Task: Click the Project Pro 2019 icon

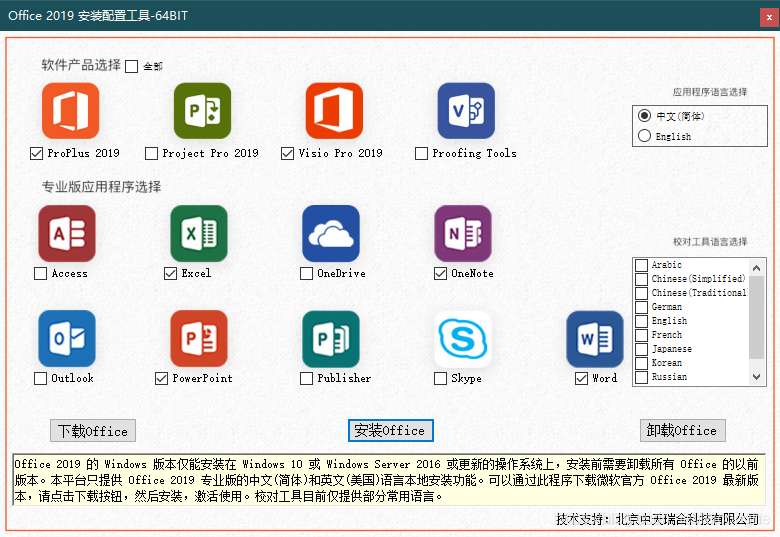Action: click(x=202, y=110)
